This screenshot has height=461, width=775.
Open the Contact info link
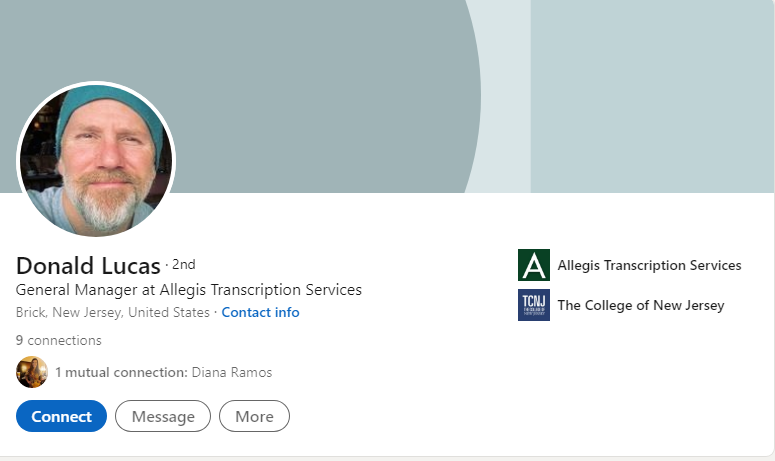pyautogui.click(x=260, y=312)
